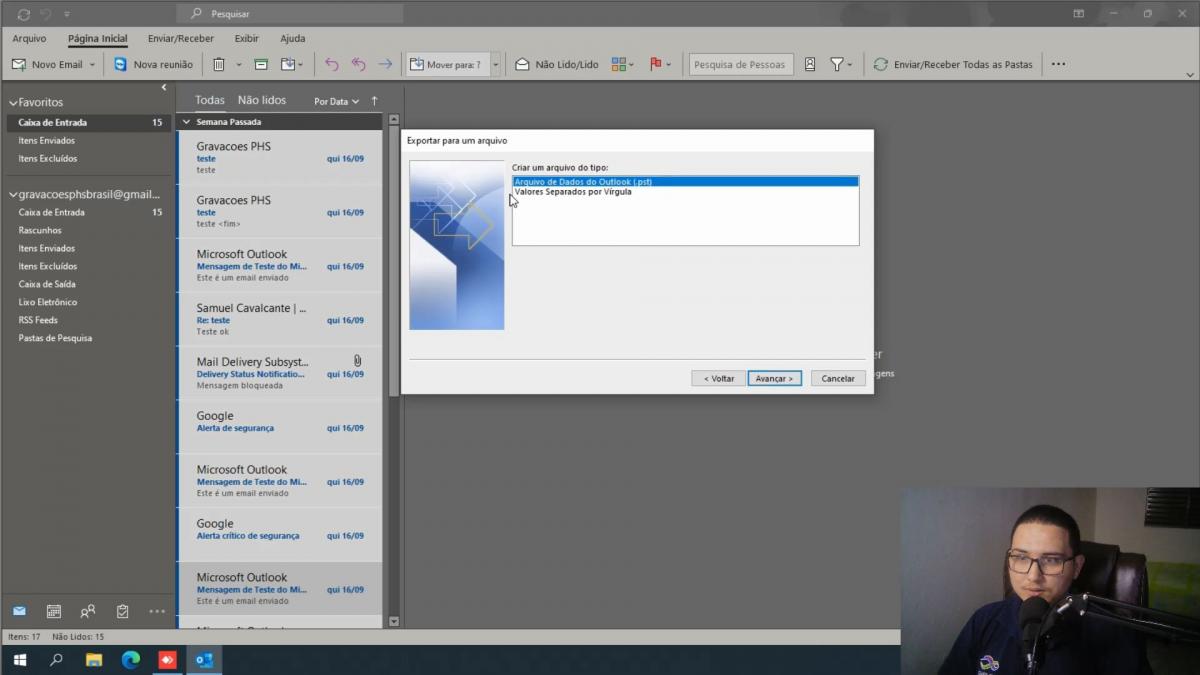Collapse the folder pane with the arrow
Image resolution: width=1200 pixels, height=675 pixels.
tap(164, 87)
